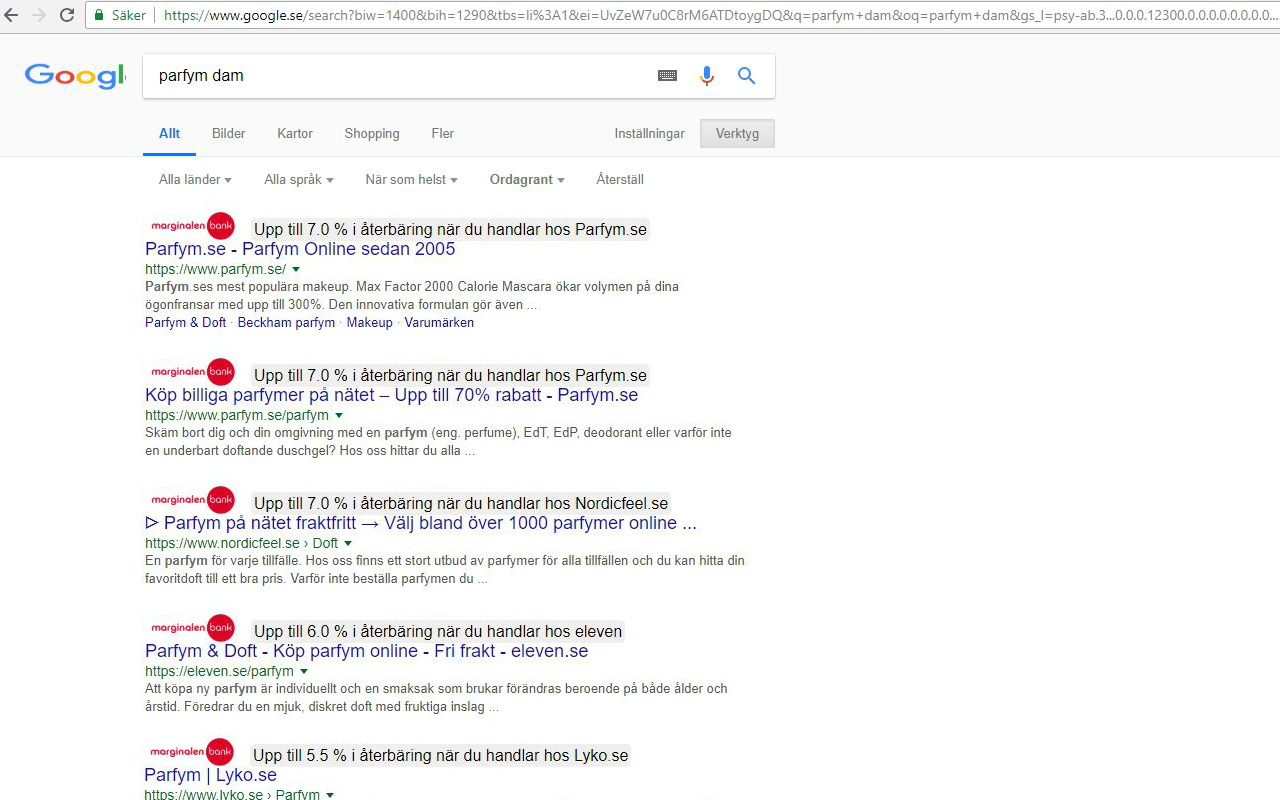This screenshot has height=800, width=1280.
Task: Click Upp till 5.5 % återbäring Lyko.se banner
Action: pyautogui.click(x=441, y=755)
